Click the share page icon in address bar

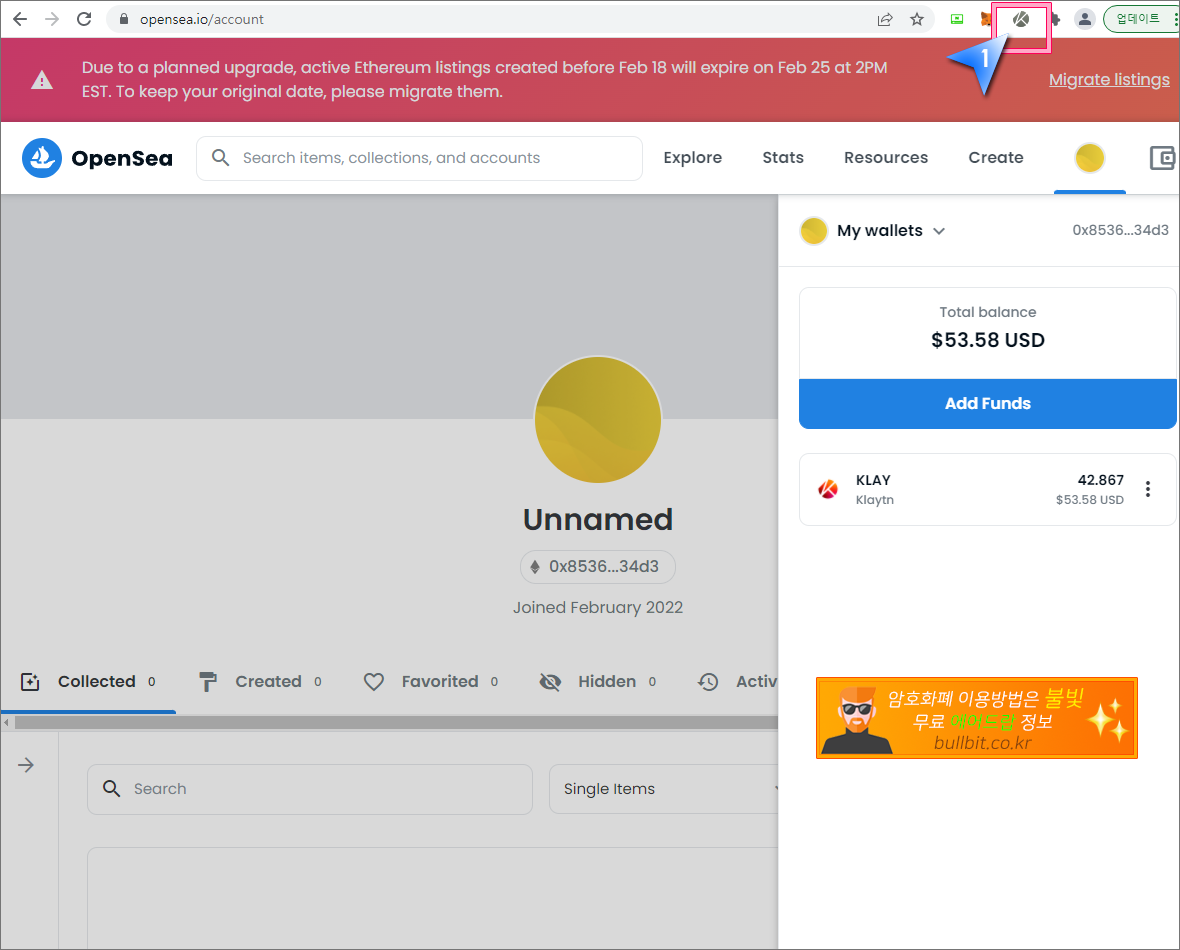[x=885, y=19]
